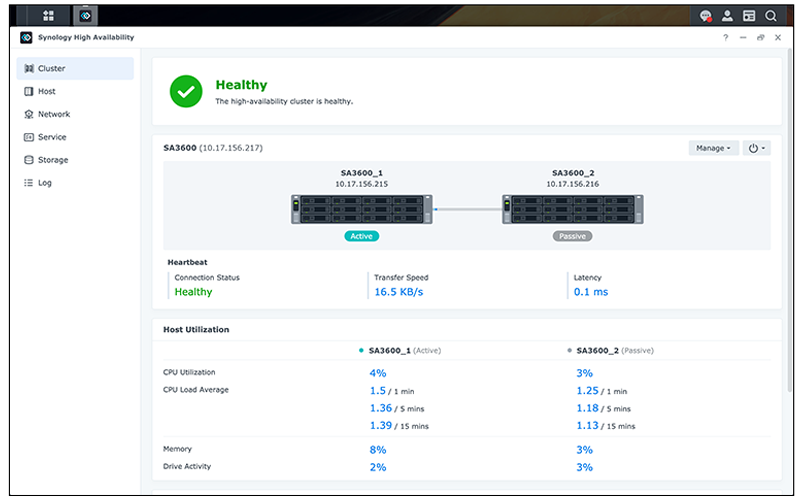Click the Active status badge

[x=361, y=236]
